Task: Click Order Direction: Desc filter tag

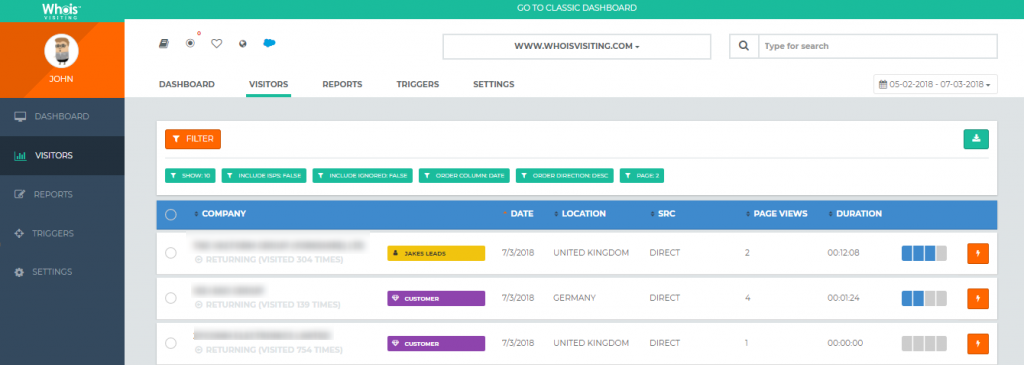Action: (x=564, y=176)
